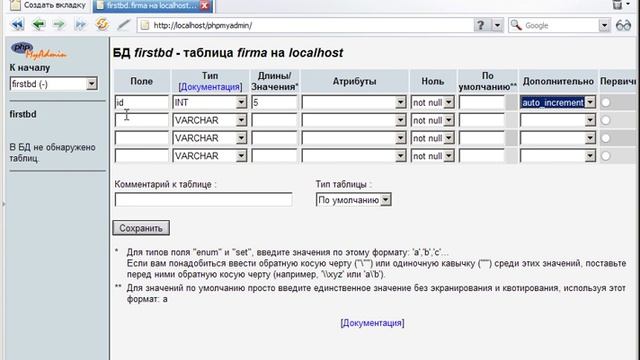Click the new tab page icon
Viewport: 640px width, 360px height.
click(15, 5)
